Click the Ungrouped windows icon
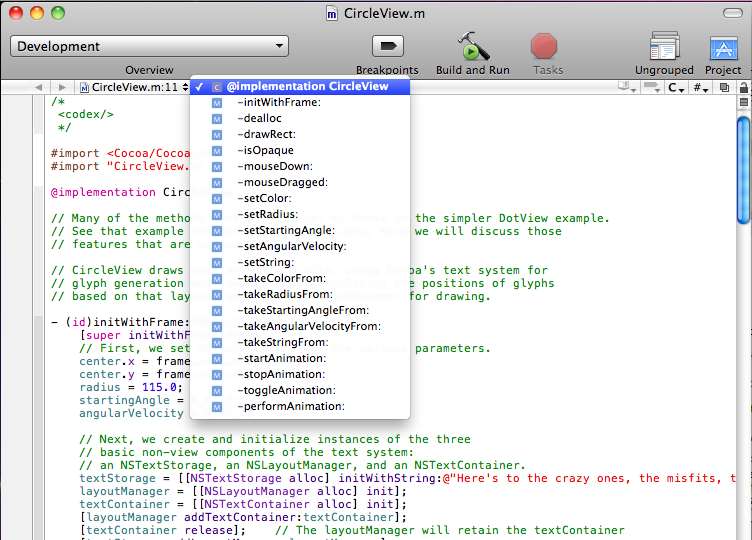The width and height of the screenshot is (752, 540). click(664, 46)
